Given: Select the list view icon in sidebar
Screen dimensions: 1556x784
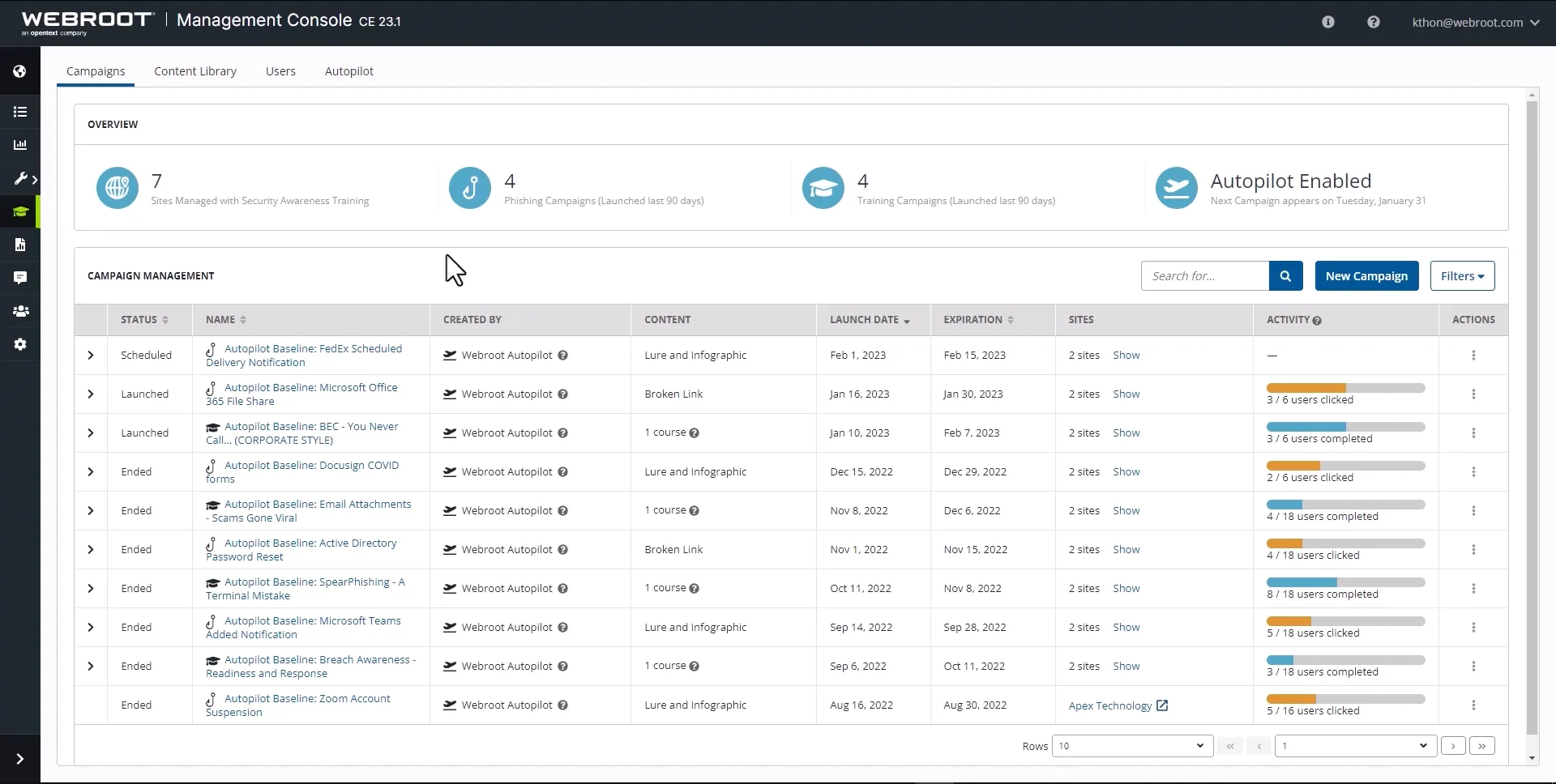Looking at the screenshot, I should [x=20, y=112].
